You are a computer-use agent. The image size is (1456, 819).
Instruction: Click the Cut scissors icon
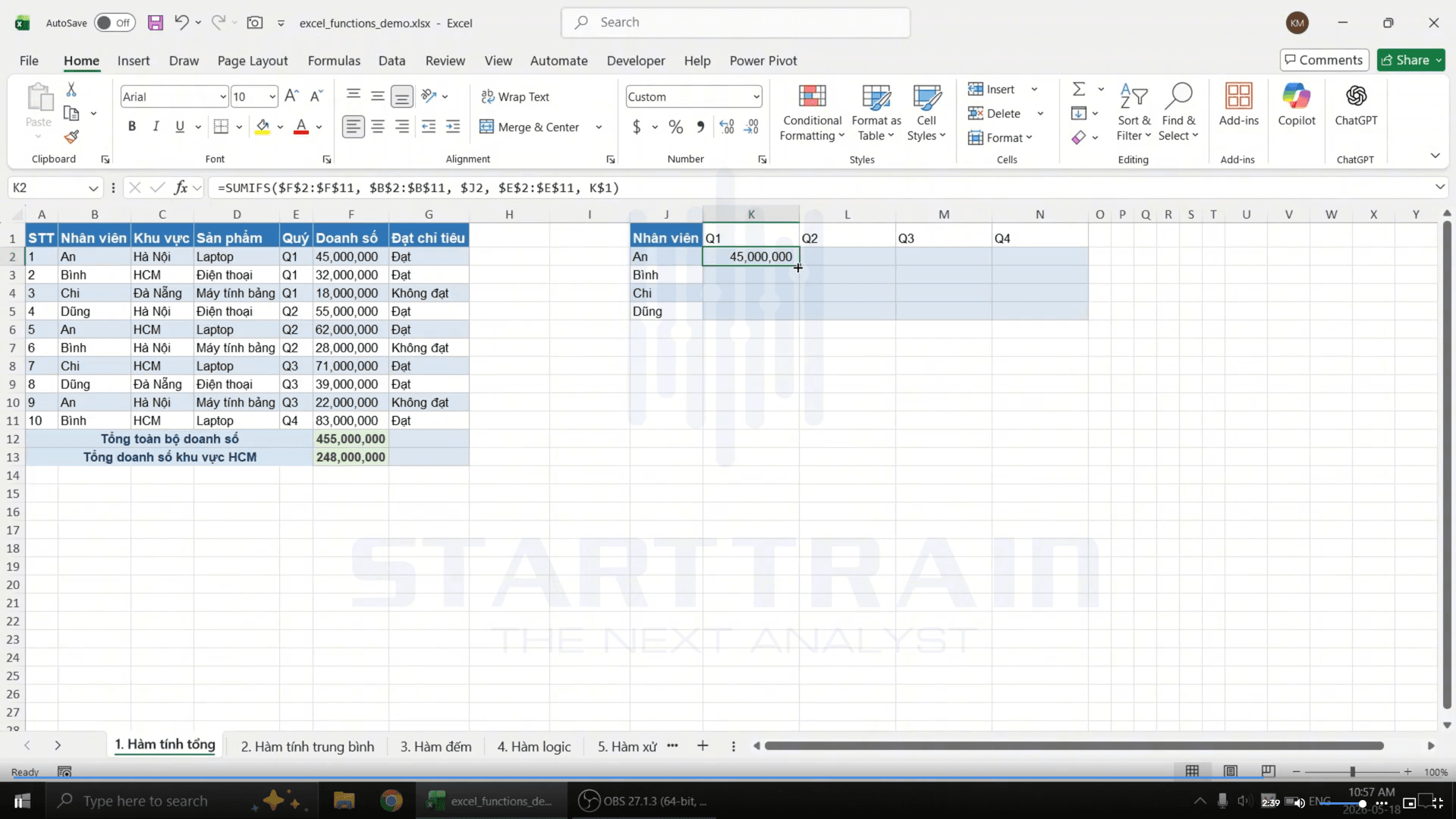(71, 90)
